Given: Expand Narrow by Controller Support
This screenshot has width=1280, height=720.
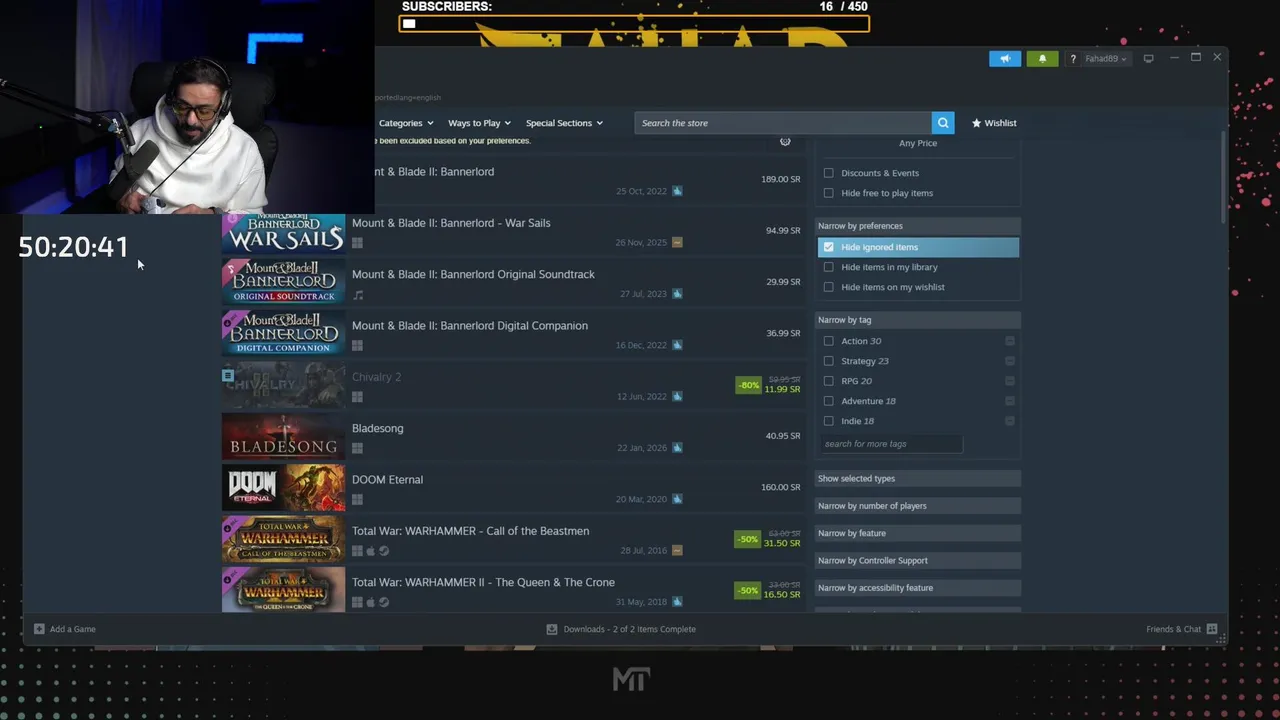Looking at the screenshot, I should point(918,561).
